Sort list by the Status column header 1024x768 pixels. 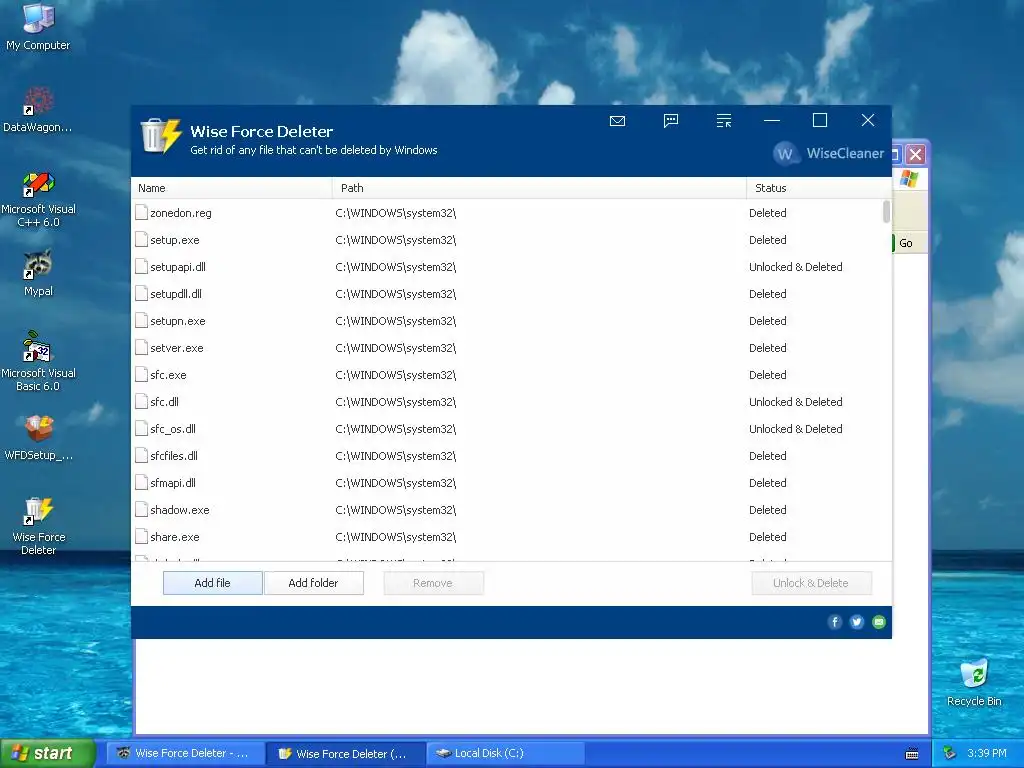[819, 188]
